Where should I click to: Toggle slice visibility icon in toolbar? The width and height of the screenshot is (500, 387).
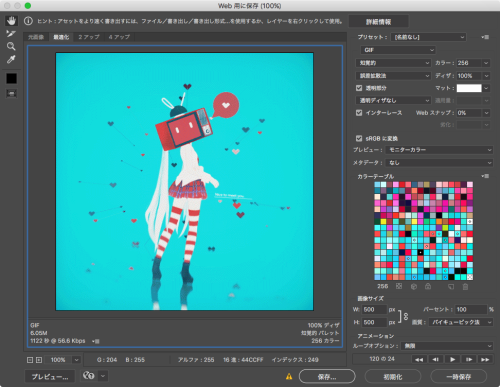pyautogui.click(x=11, y=94)
